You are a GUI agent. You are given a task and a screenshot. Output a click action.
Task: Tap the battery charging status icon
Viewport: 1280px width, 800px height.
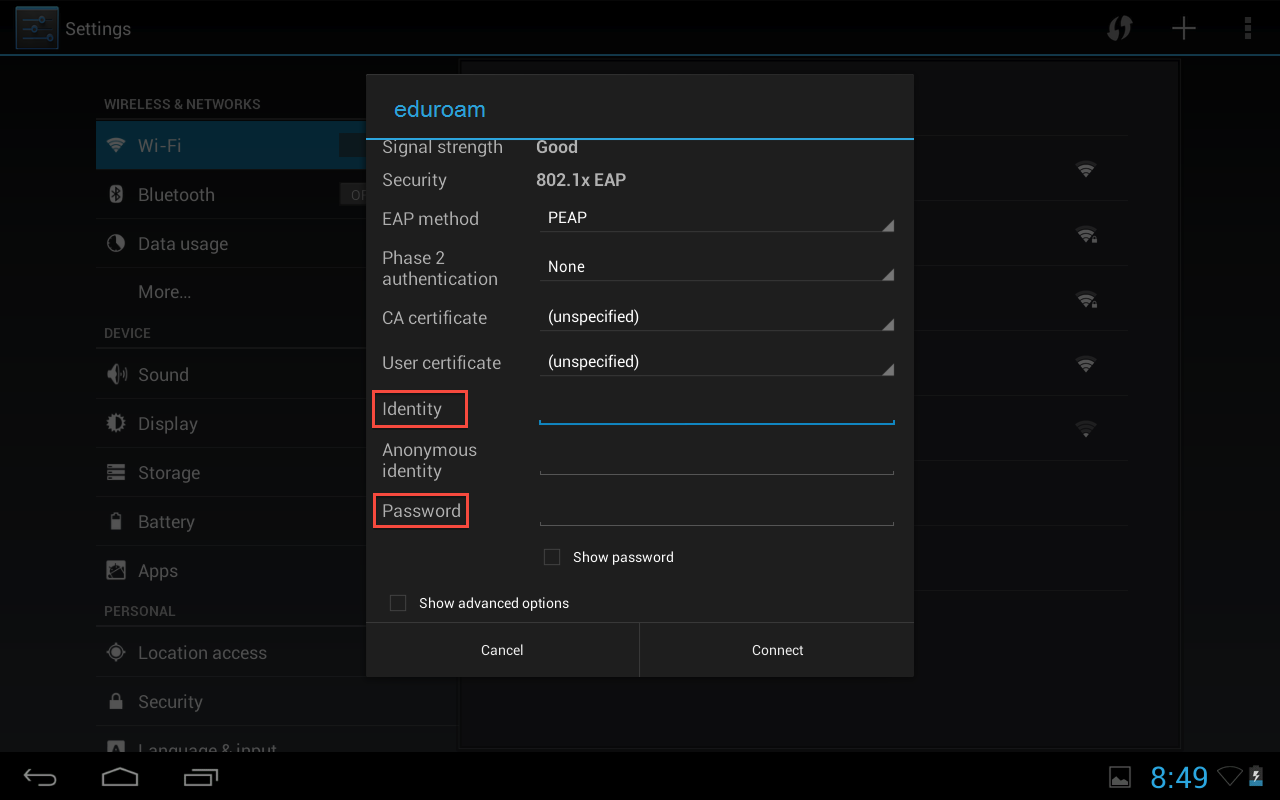tap(1256, 776)
